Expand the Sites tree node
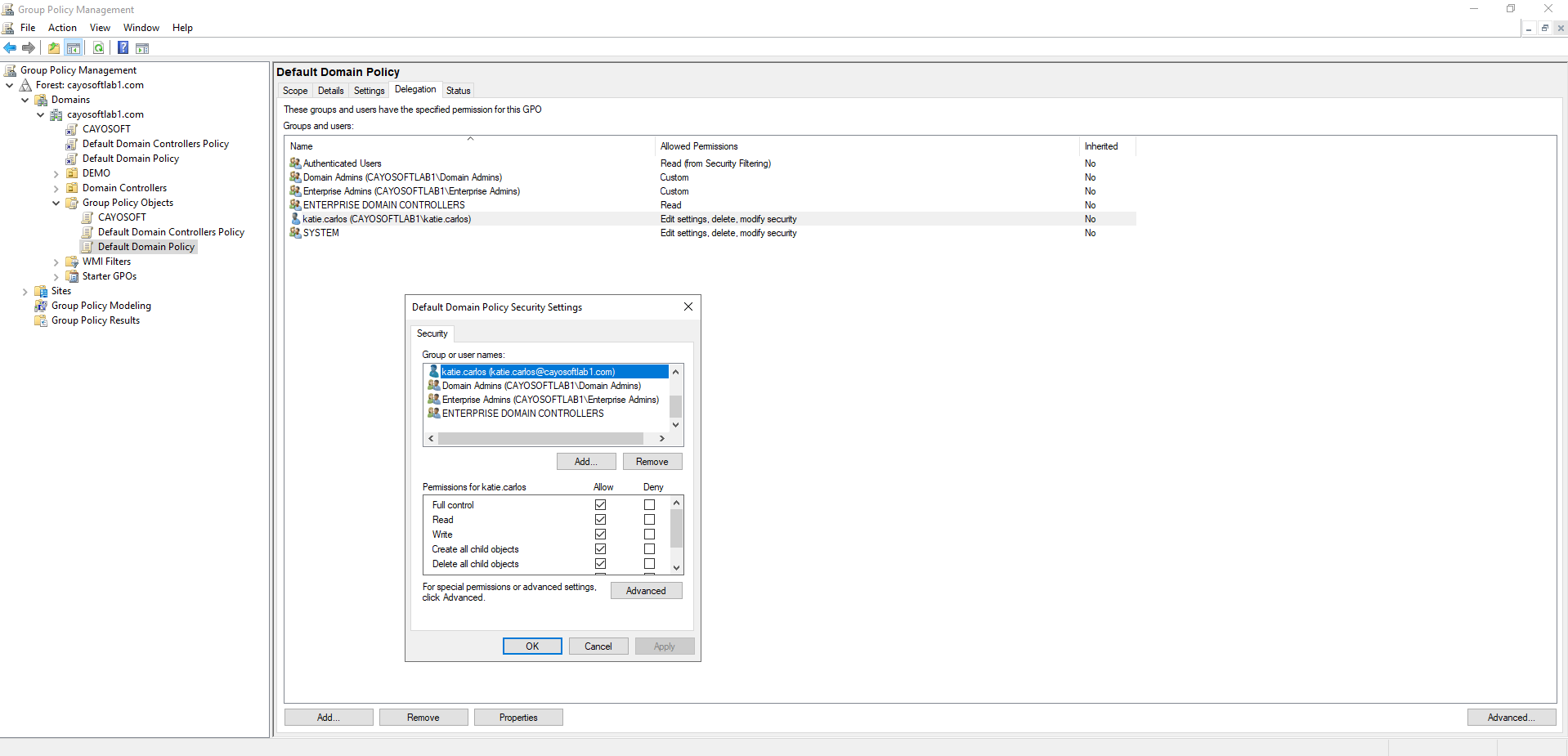1568x756 pixels. pos(25,291)
